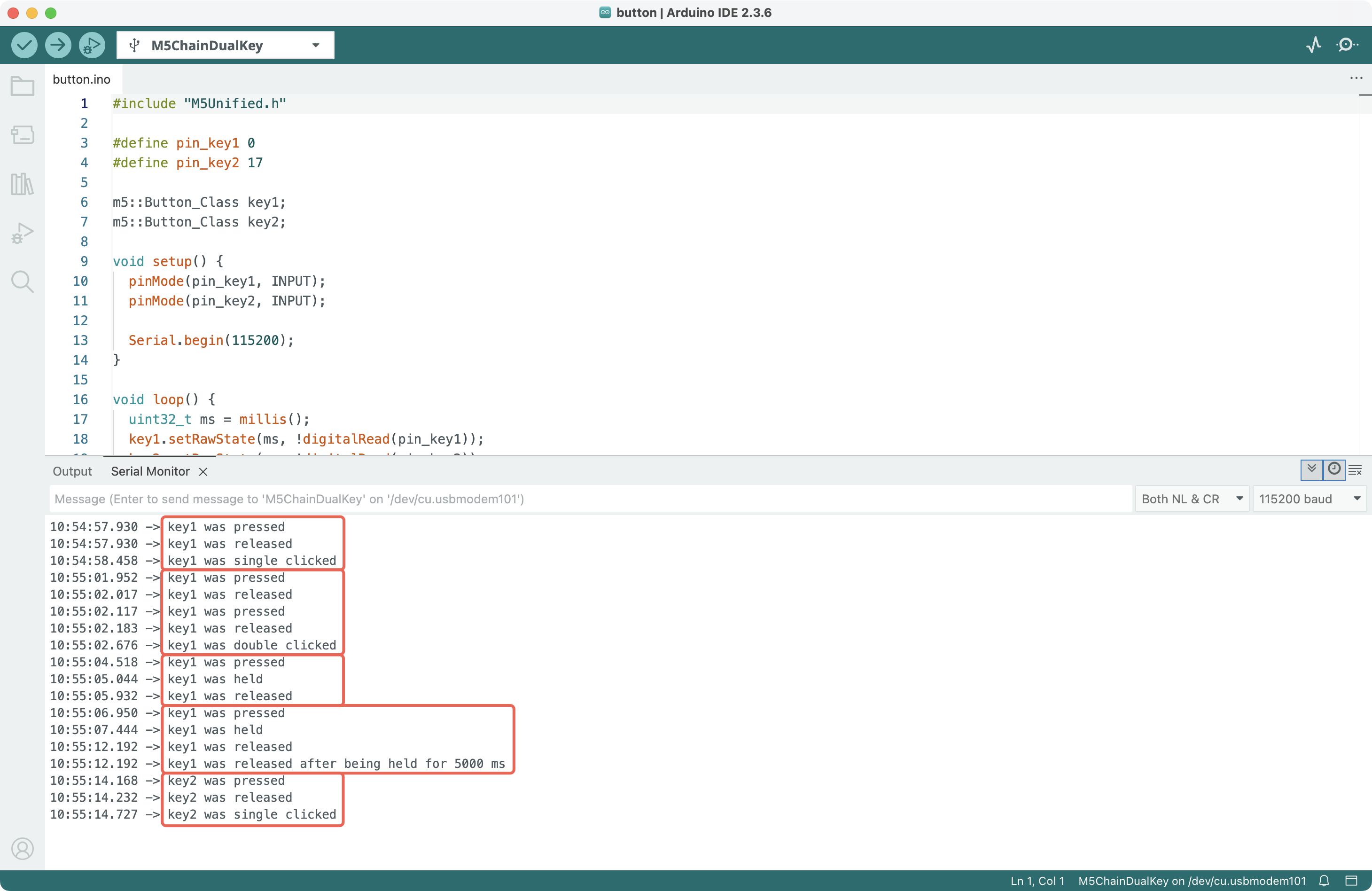Open the Serial Plotter icon
The width and height of the screenshot is (1372, 891).
point(1313,45)
